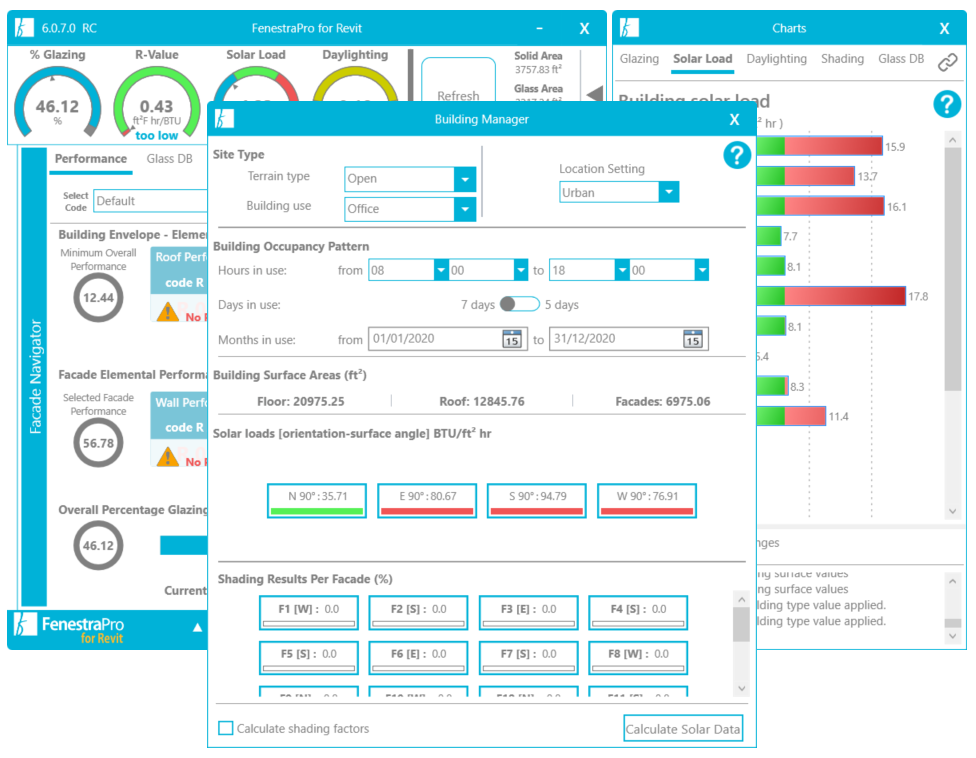976x758 pixels.
Task: Open calendar for Months from date
Action: click(512, 339)
